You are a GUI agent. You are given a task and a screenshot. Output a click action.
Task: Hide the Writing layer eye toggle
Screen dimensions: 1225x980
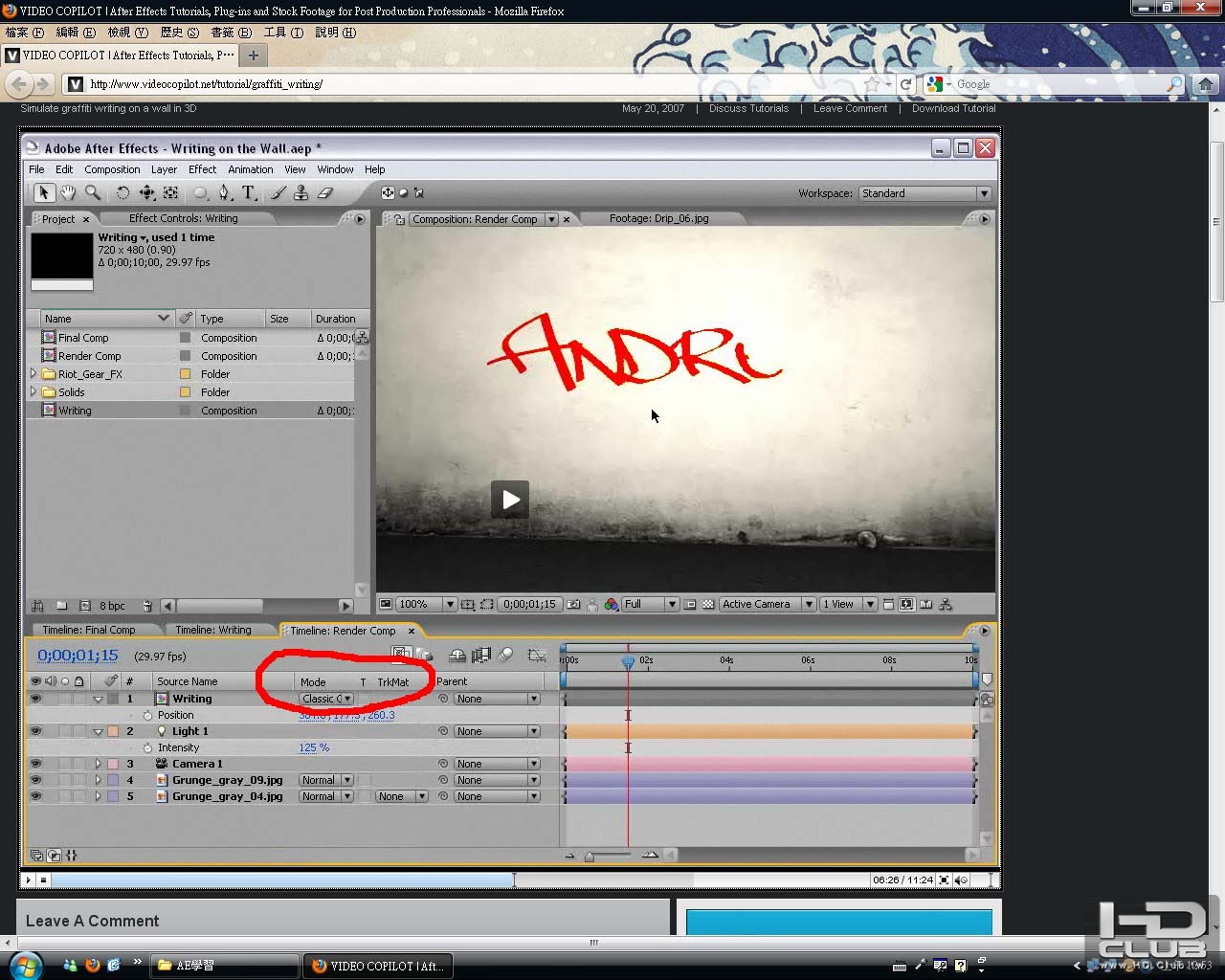35,699
